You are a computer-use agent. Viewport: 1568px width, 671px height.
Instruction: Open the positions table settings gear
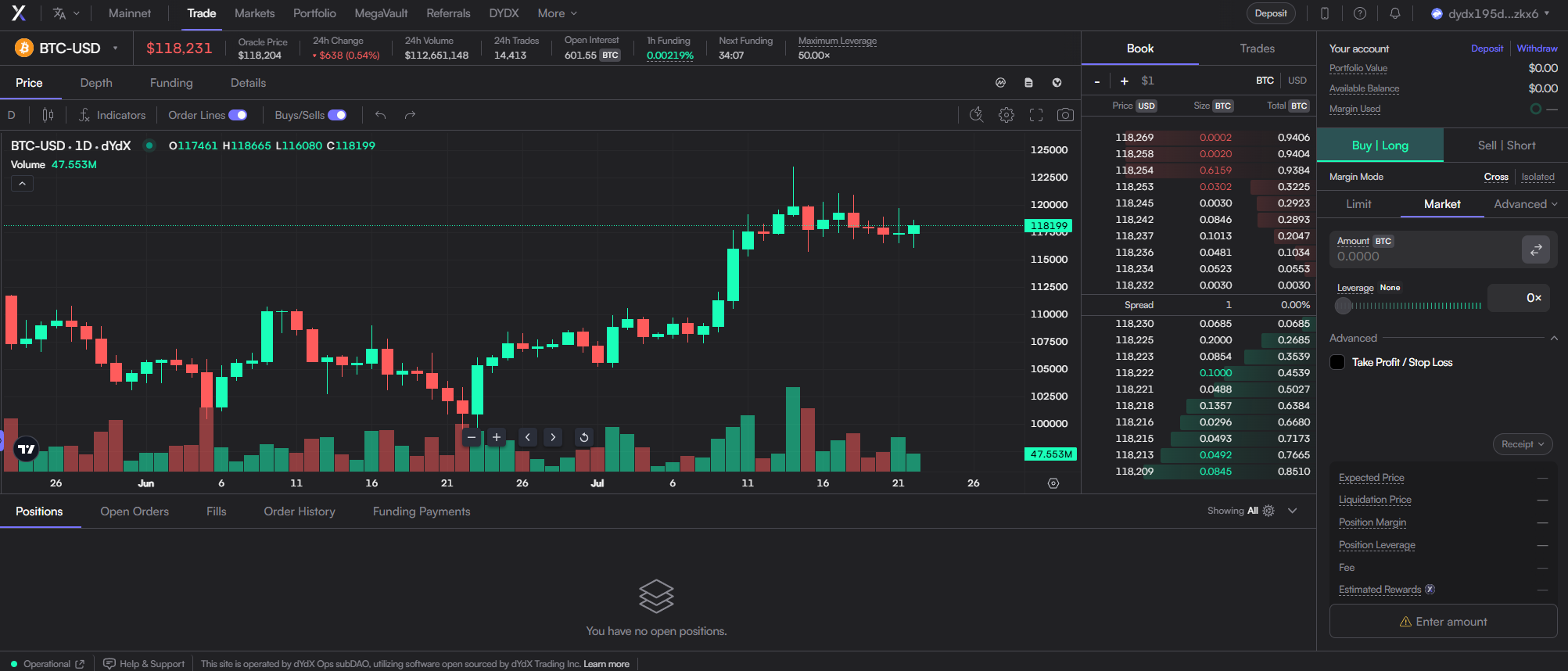coord(1268,511)
